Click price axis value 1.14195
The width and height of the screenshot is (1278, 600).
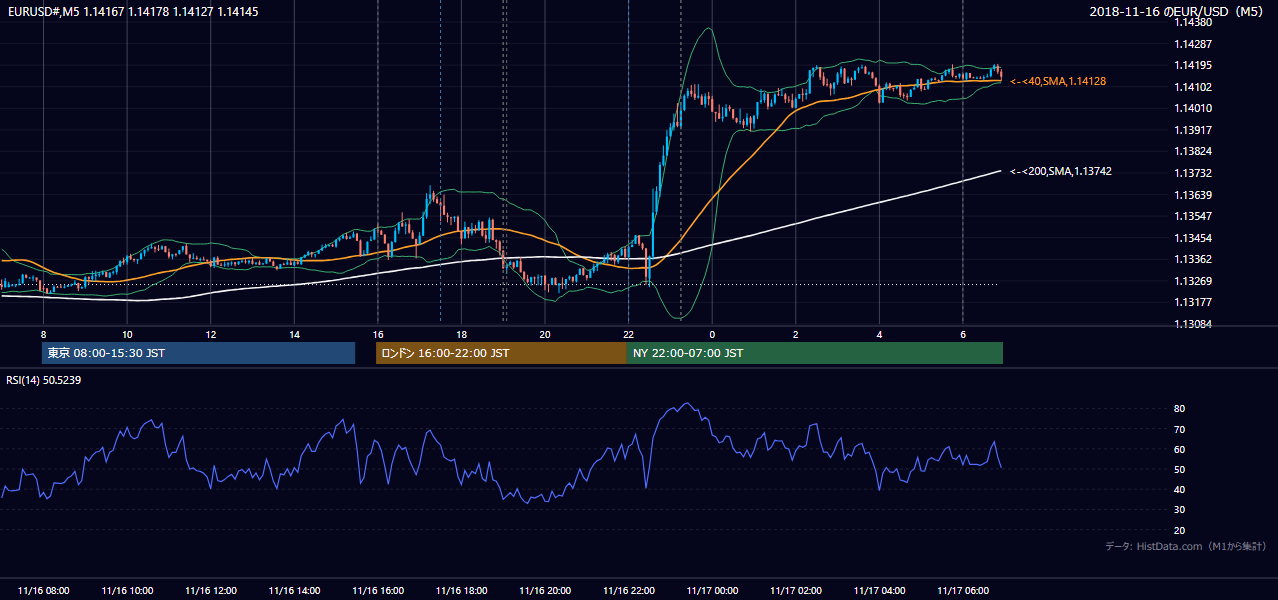click(x=1193, y=65)
